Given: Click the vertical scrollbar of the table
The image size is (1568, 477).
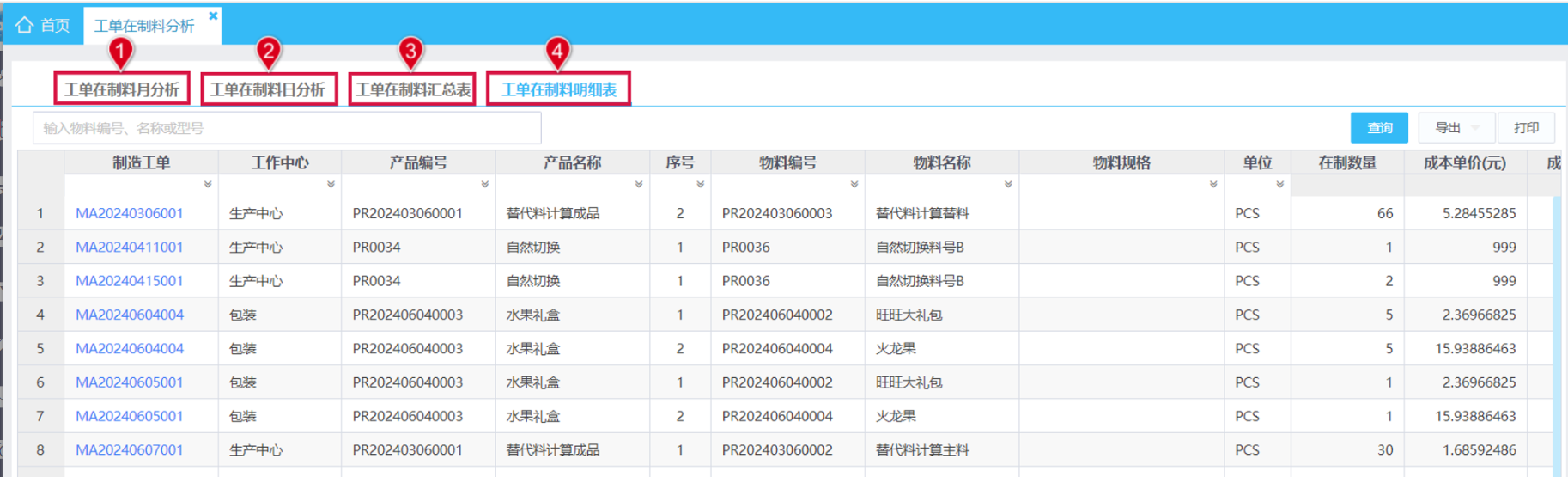Looking at the screenshot, I should click(x=1556, y=335).
